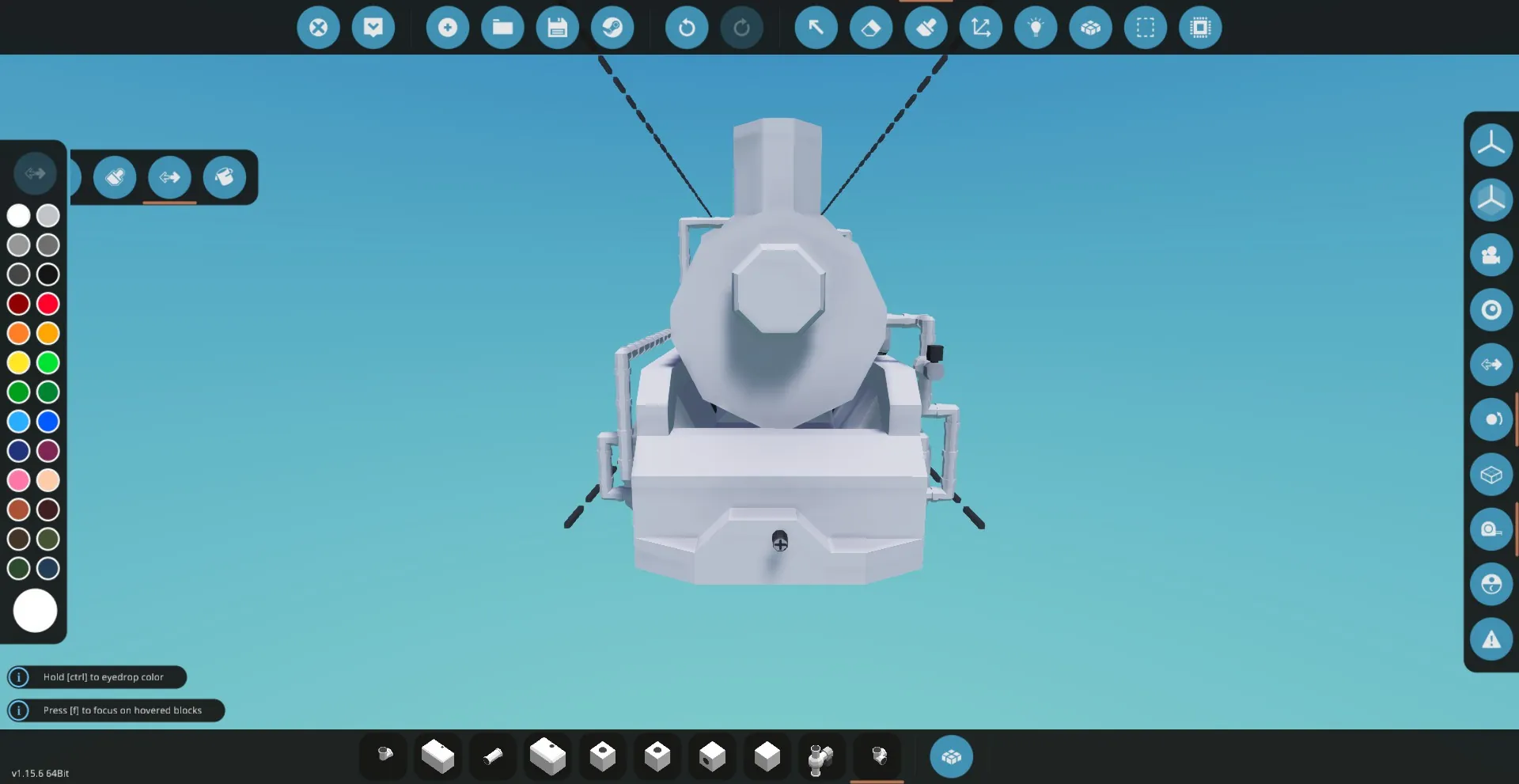Click the warning triangle icon on right sidebar
The image size is (1519, 784).
(1491, 639)
